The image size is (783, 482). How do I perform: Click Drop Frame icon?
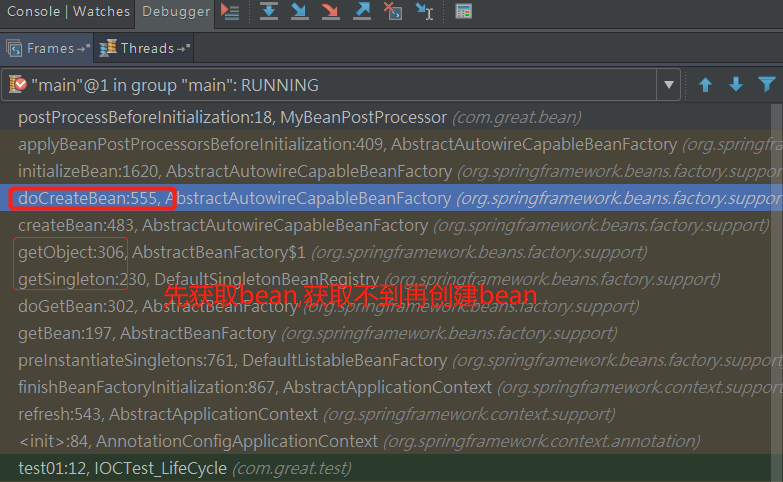tap(393, 11)
